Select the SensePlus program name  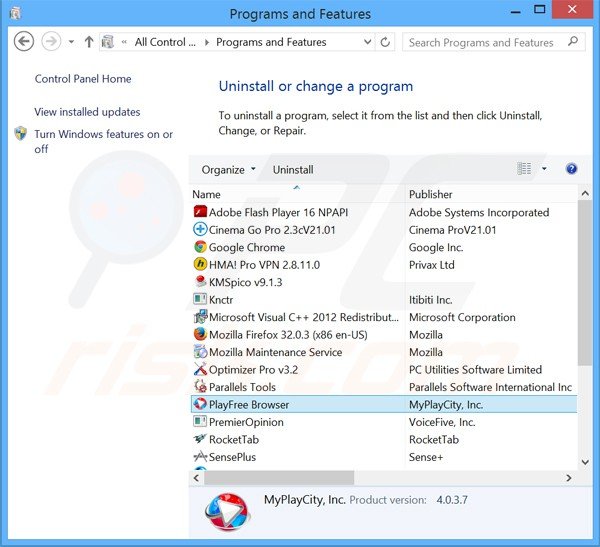coord(232,457)
